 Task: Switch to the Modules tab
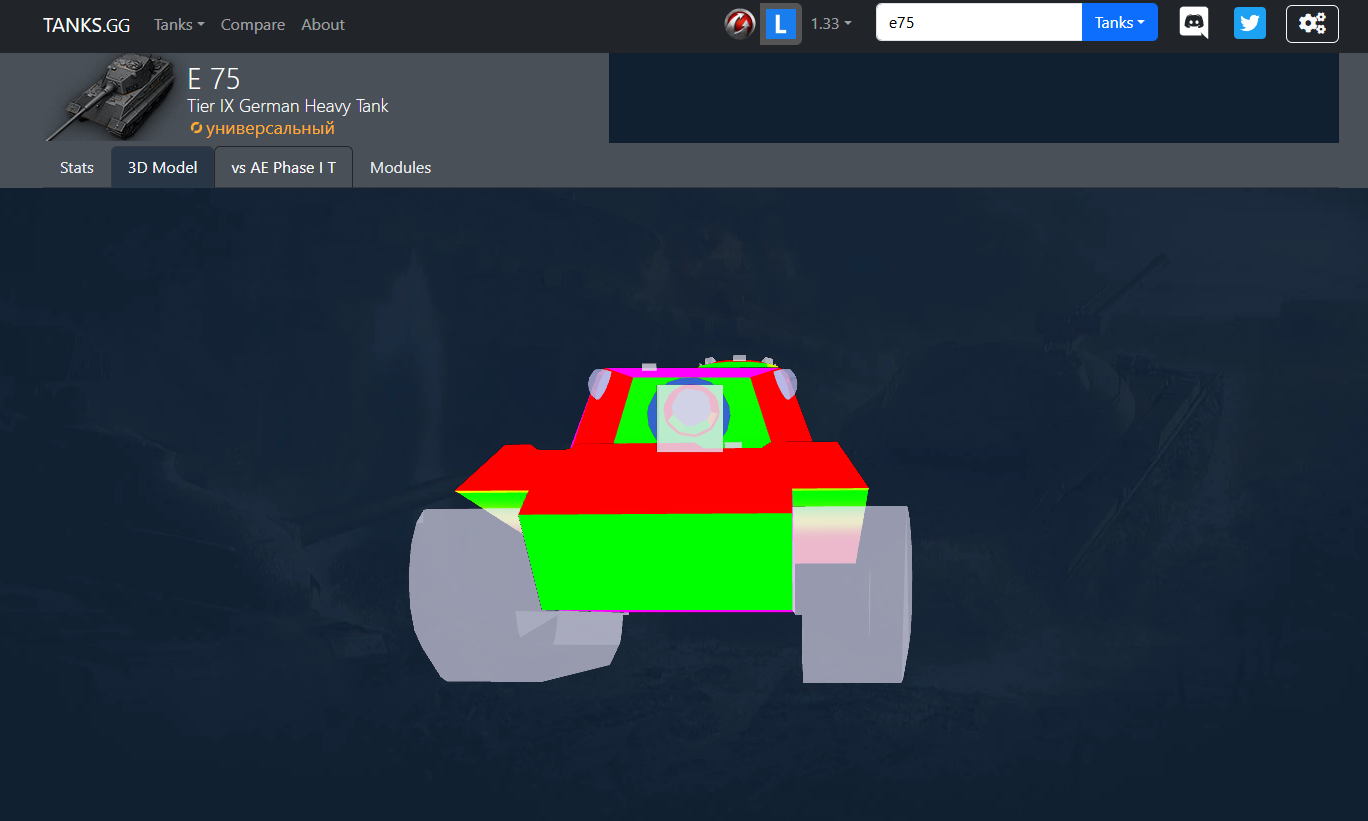coord(400,168)
